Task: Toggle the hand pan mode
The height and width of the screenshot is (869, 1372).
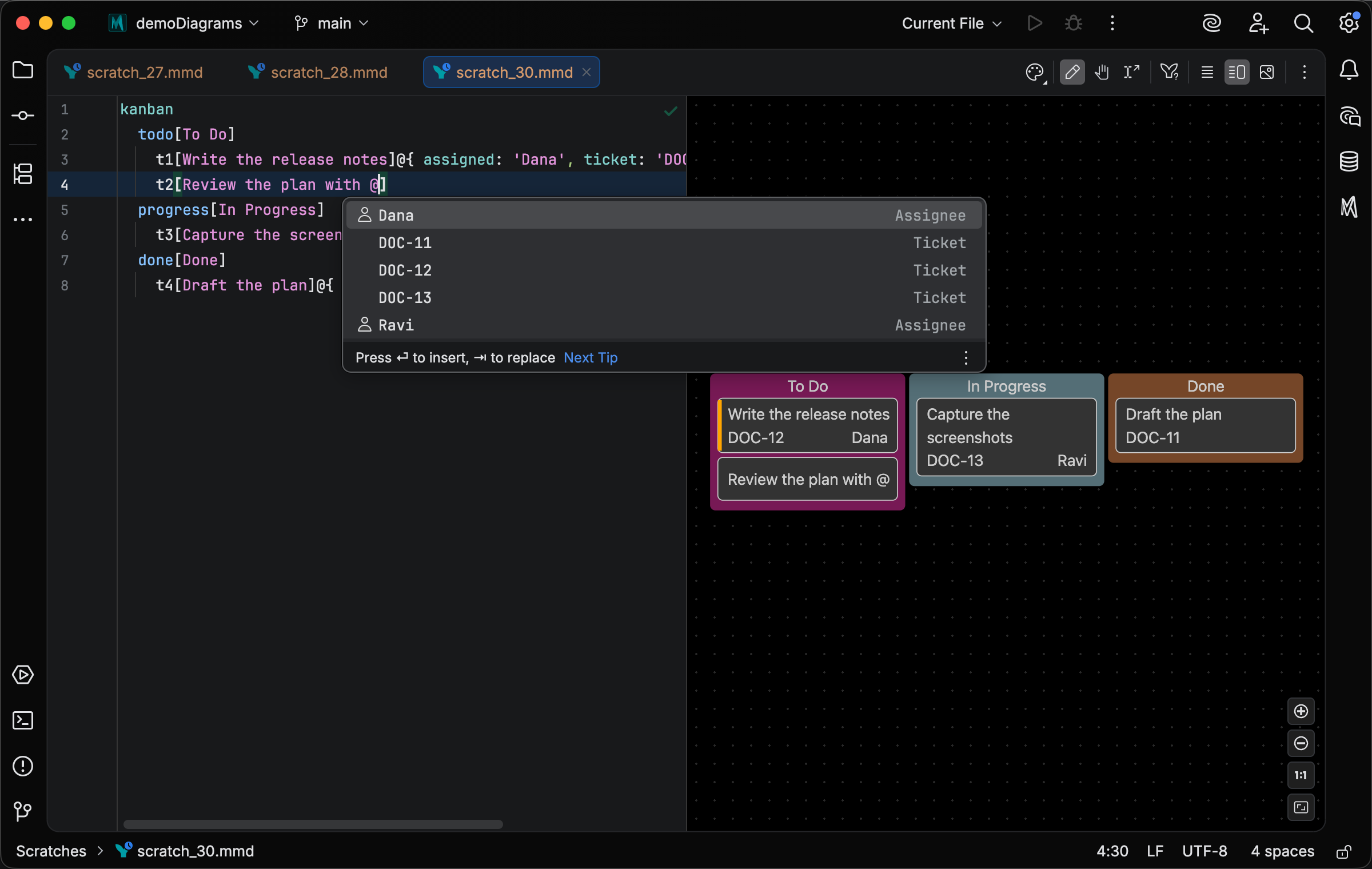Action: 1102,73
